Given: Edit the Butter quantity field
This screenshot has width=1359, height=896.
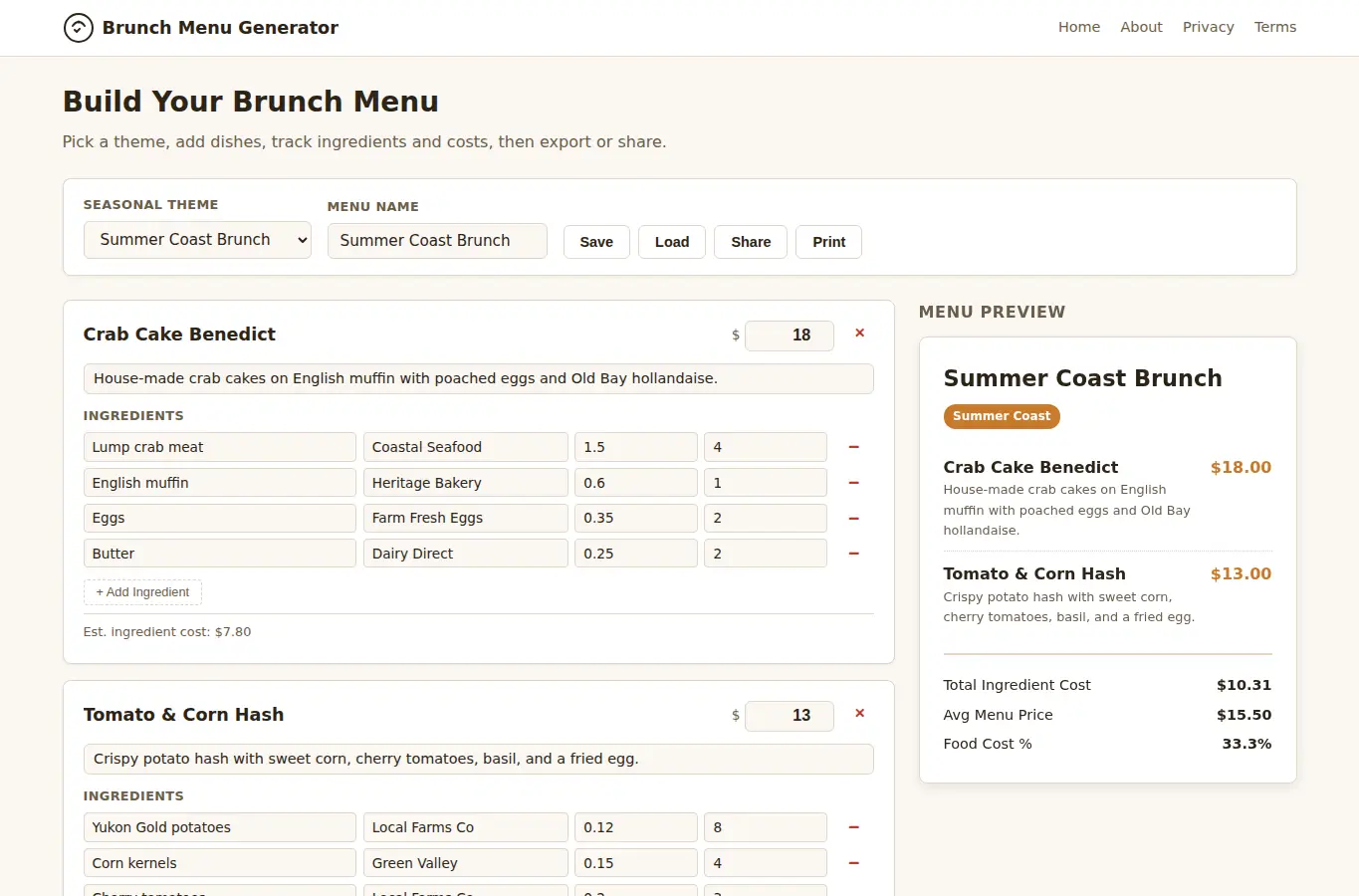Looking at the screenshot, I should point(766,554).
